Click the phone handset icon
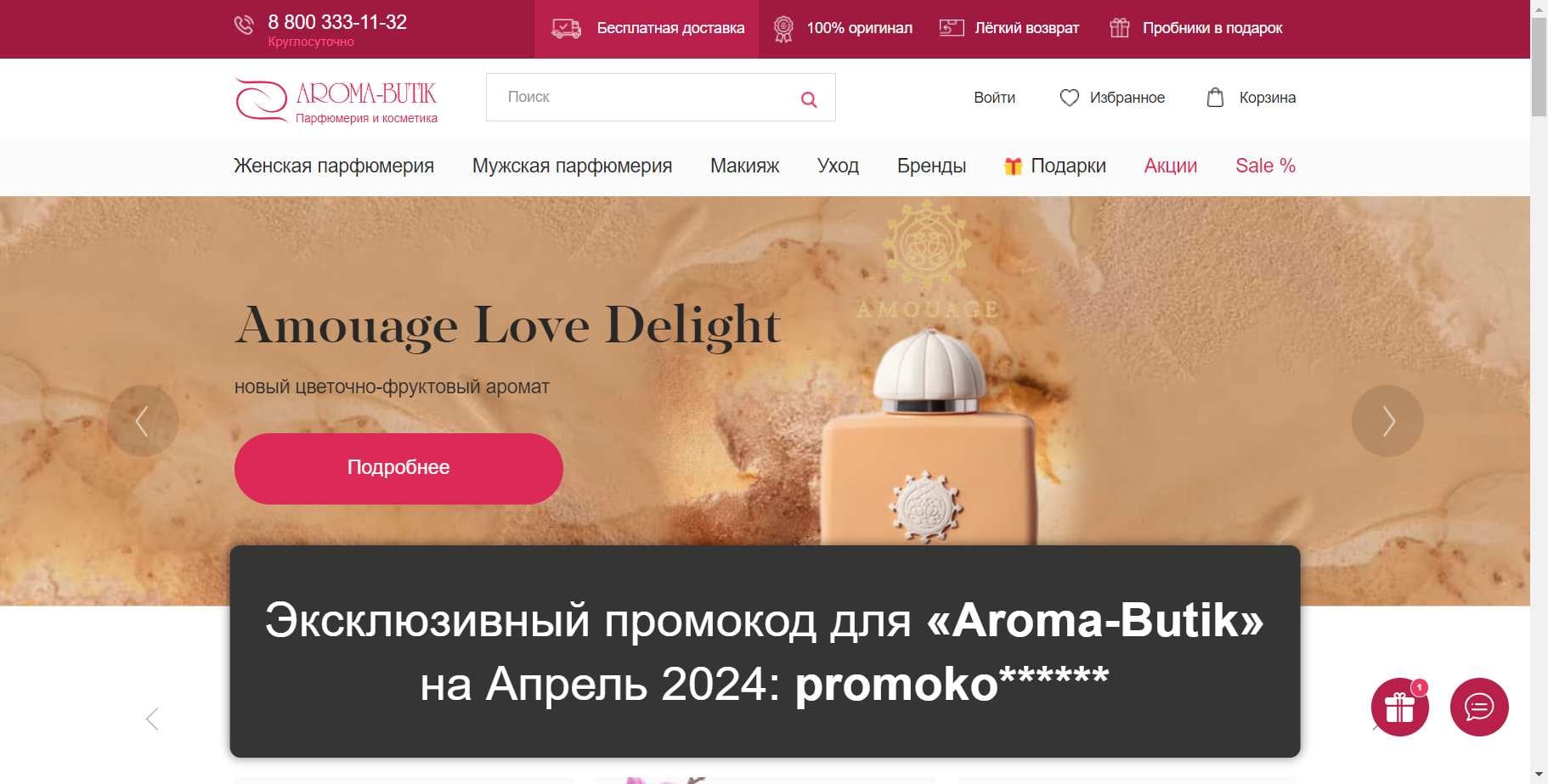 244,25
